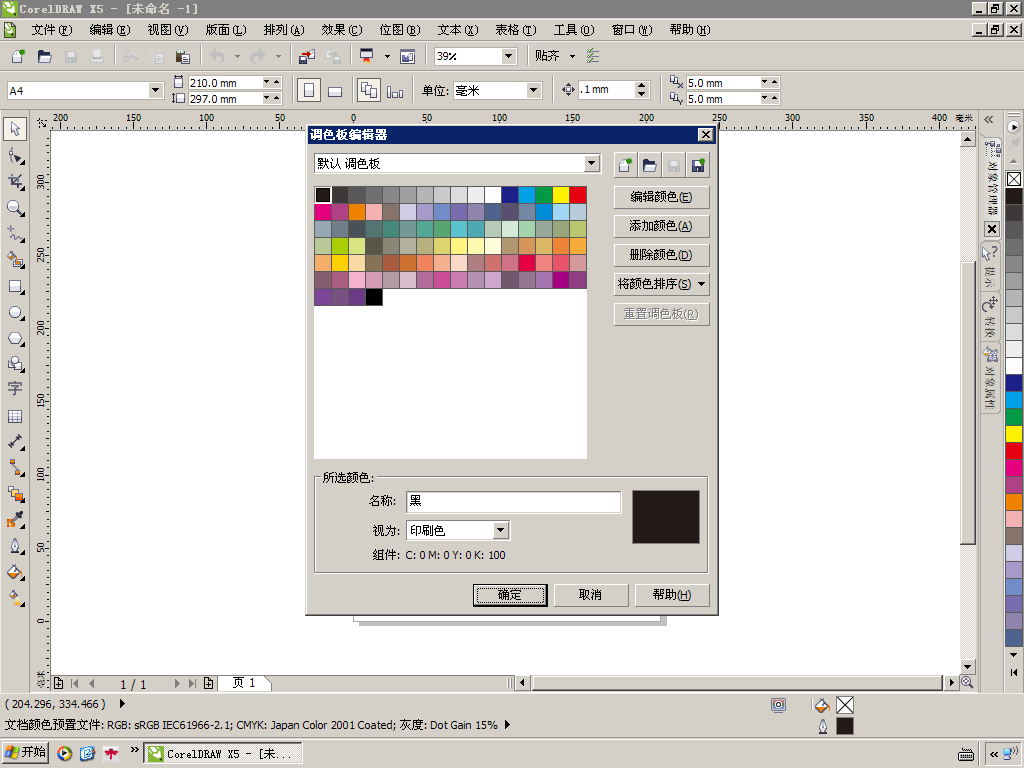
Task: Open a palette file in editor dialog
Action: (x=650, y=165)
